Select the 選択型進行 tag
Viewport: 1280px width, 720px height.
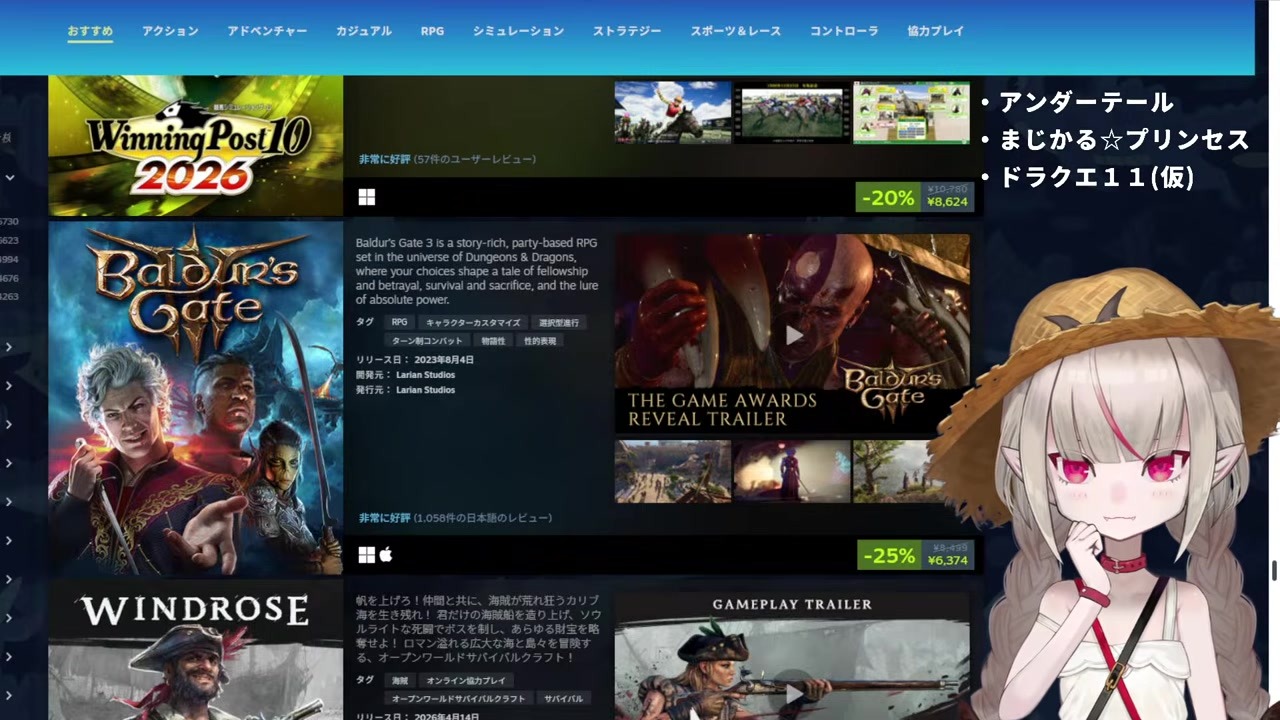559,323
